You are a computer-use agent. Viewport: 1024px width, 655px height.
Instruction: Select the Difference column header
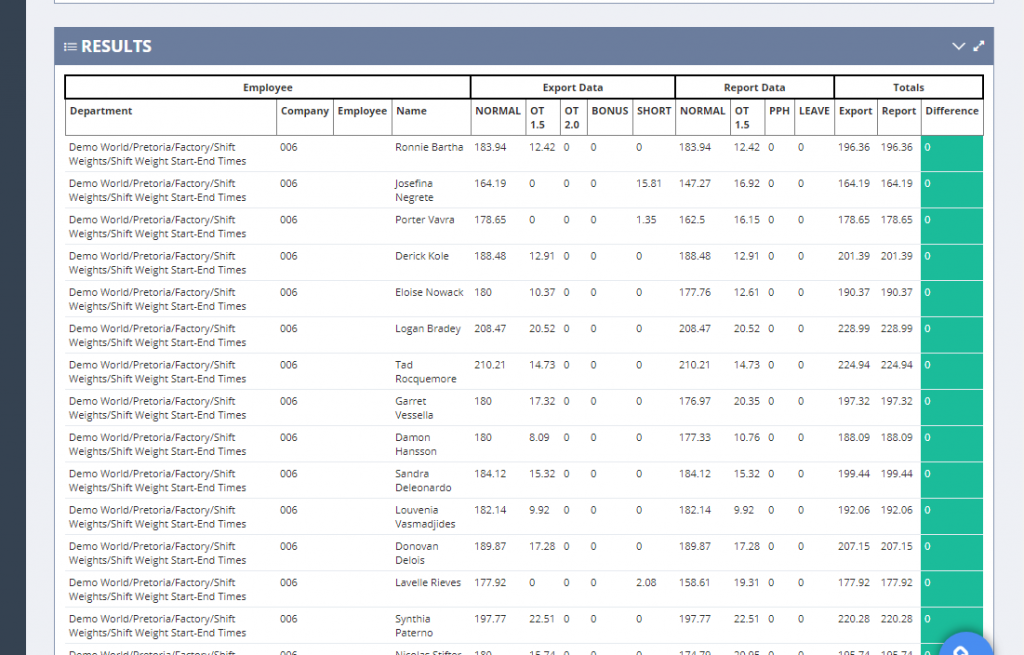[951, 111]
